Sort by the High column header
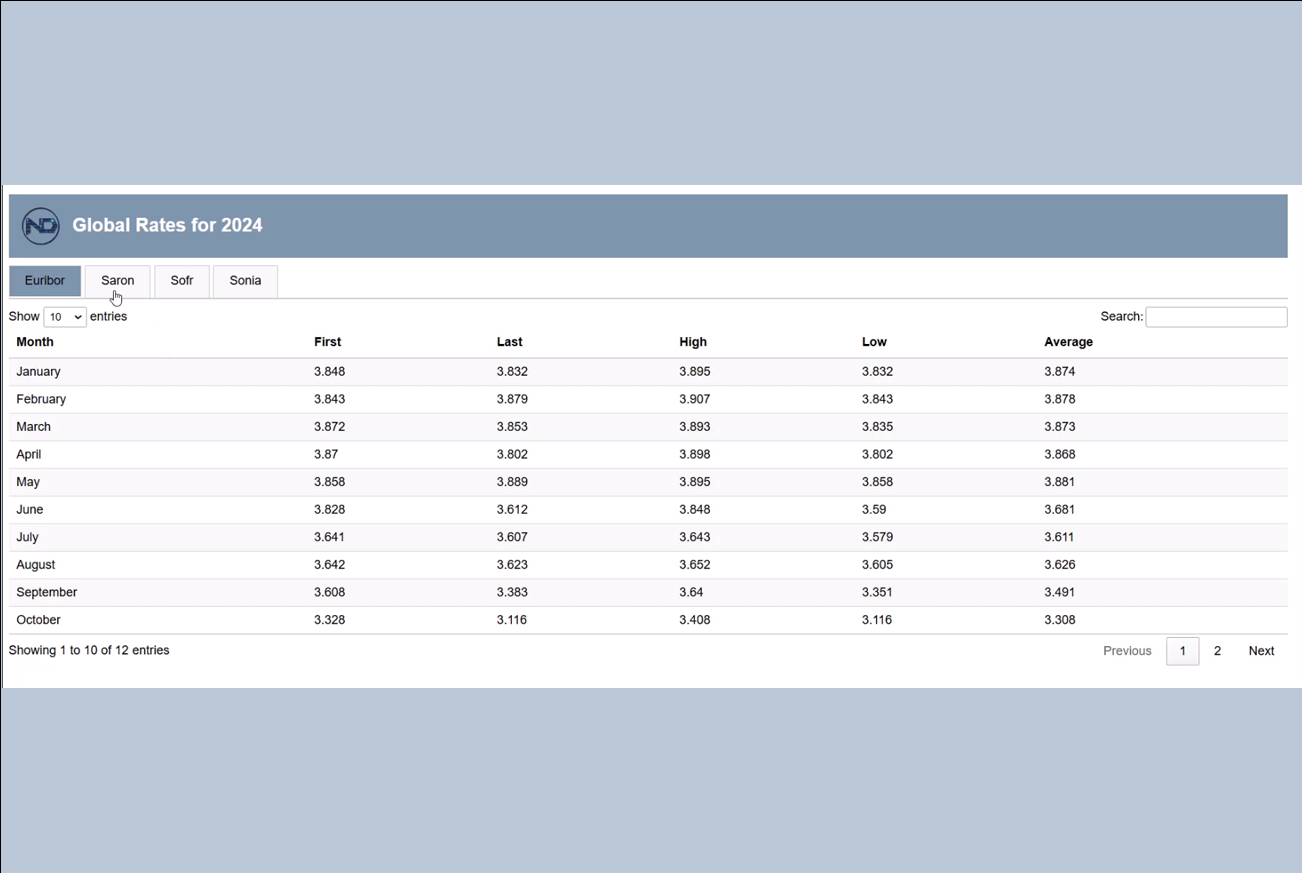The image size is (1302, 873). tap(692, 342)
